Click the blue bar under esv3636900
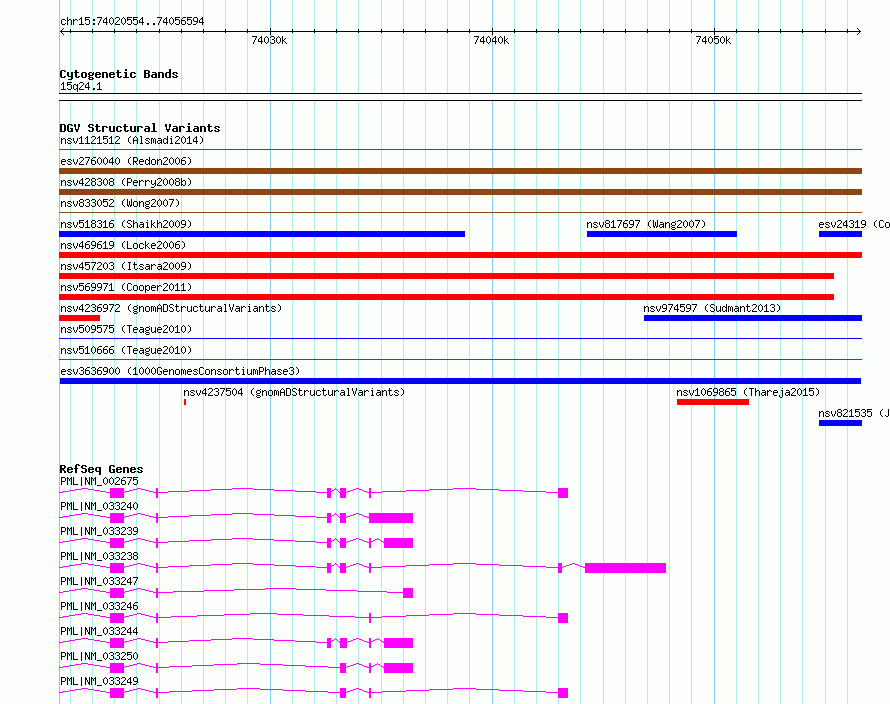This screenshot has width=890, height=704. pos(460,381)
